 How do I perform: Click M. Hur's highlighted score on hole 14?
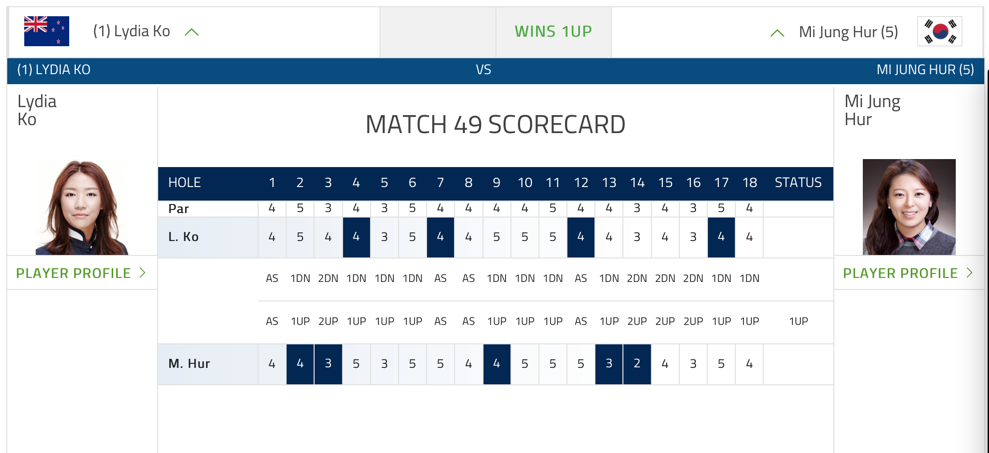(637, 364)
